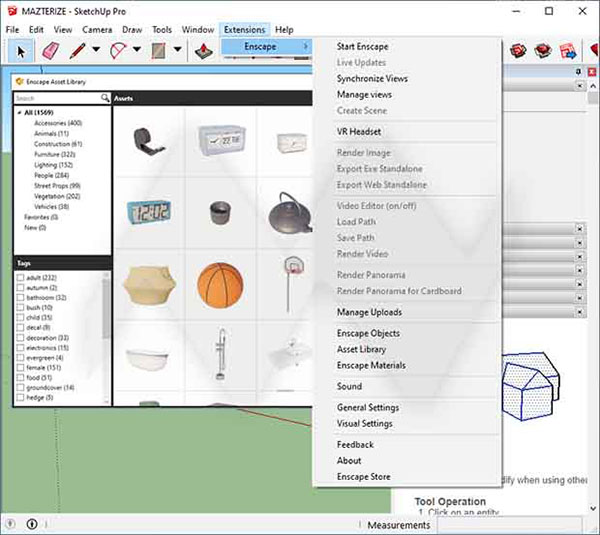Choose the woven basket asset thumbnail
600x535 pixels.
[x=150, y=285]
